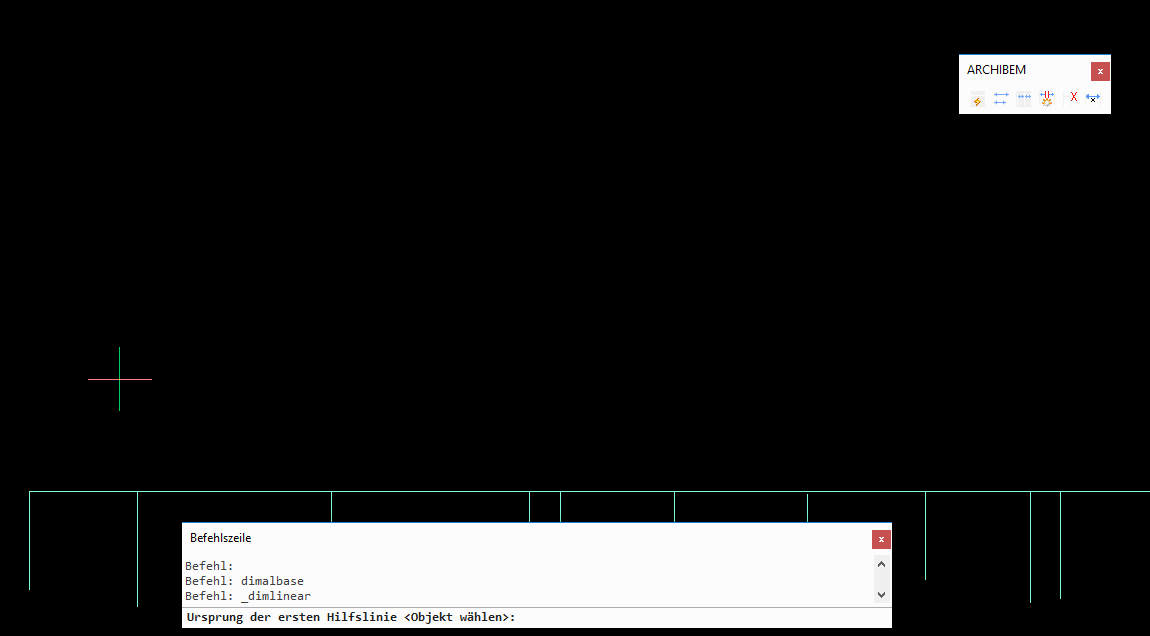This screenshot has width=1150, height=636.
Task: Choose the continued chain dimension icon
Action: pos(1024,98)
